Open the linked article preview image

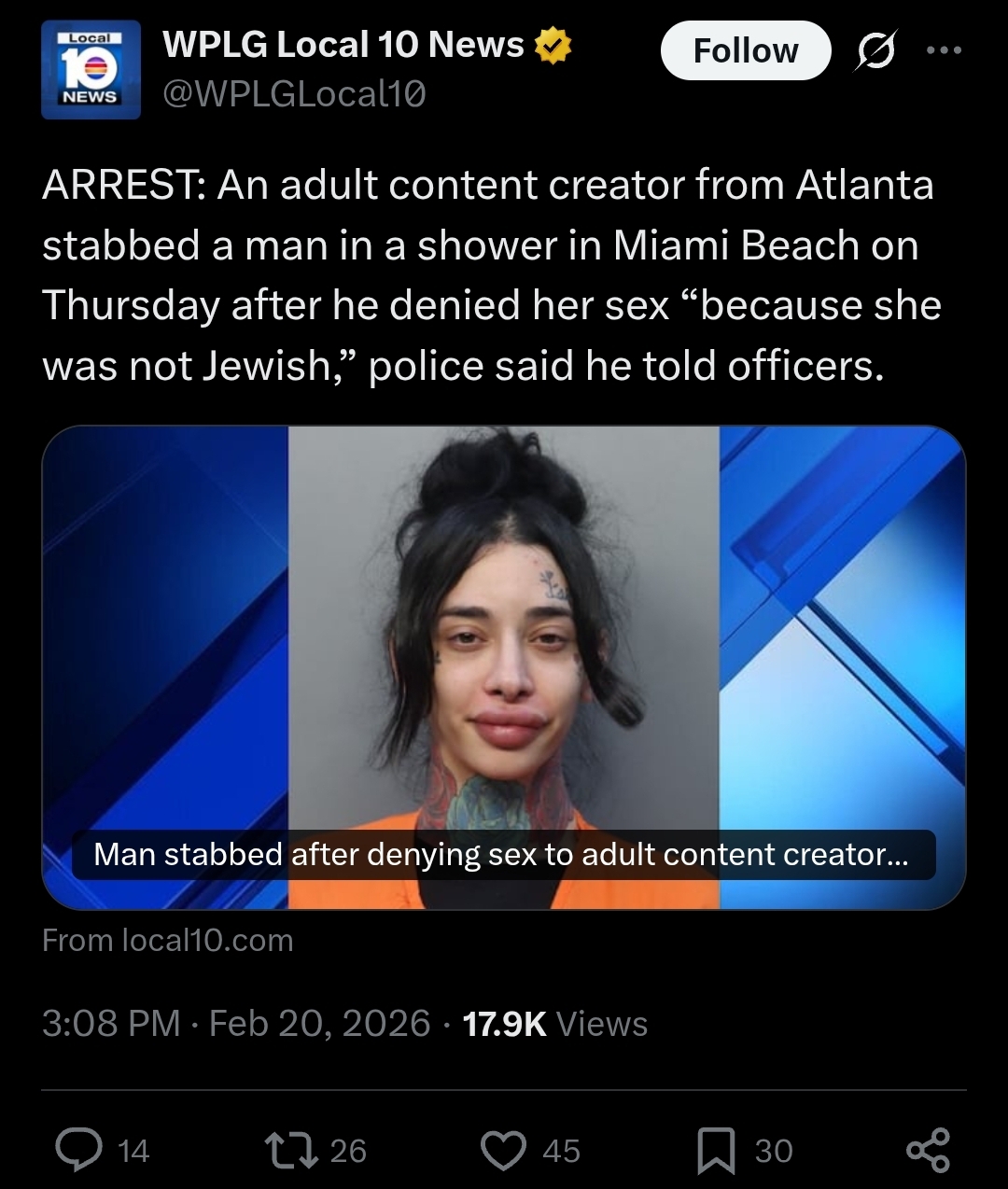[504, 667]
